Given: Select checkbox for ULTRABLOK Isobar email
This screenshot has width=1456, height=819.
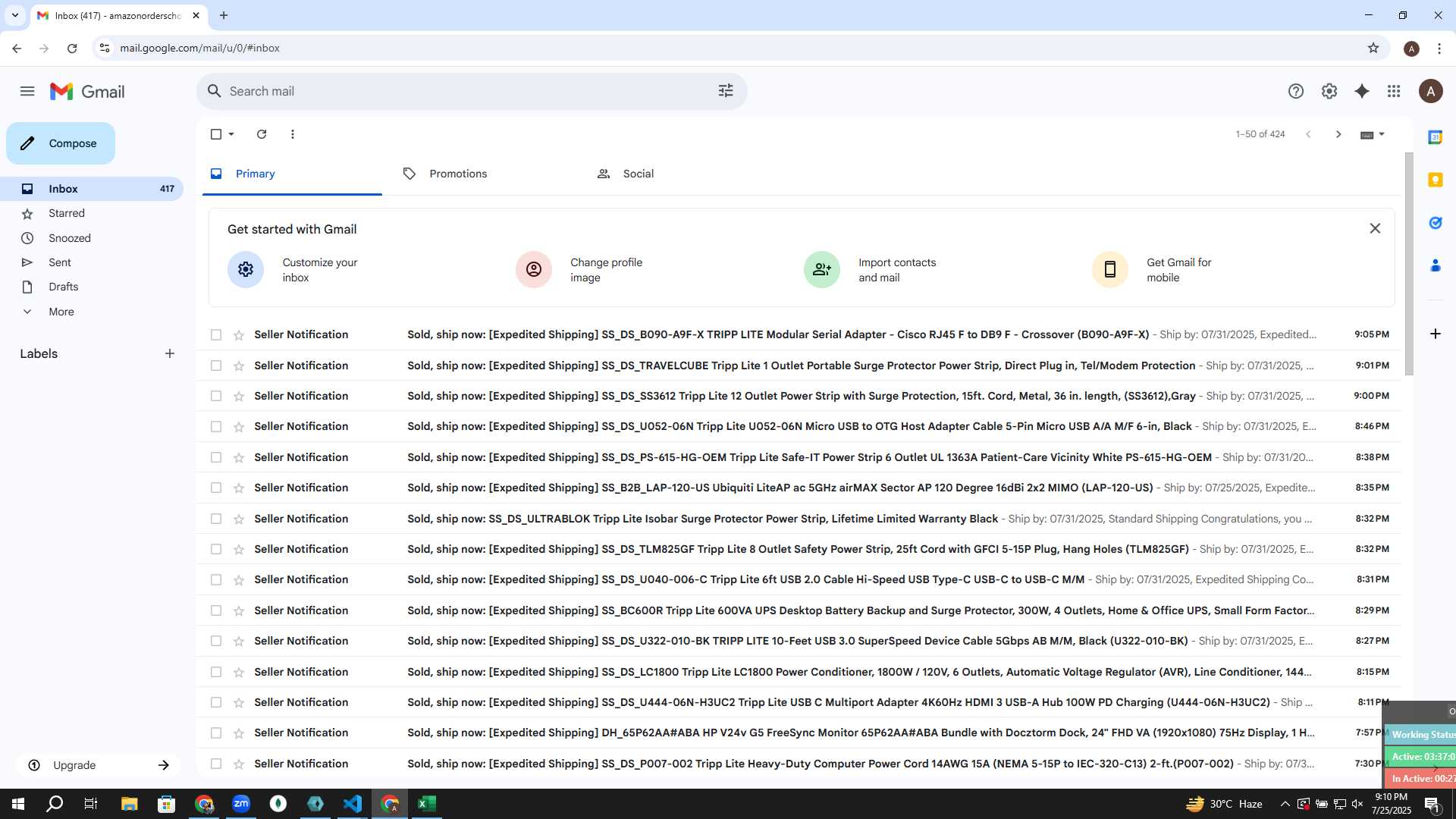Looking at the screenshot, I should tap(216, 519).
